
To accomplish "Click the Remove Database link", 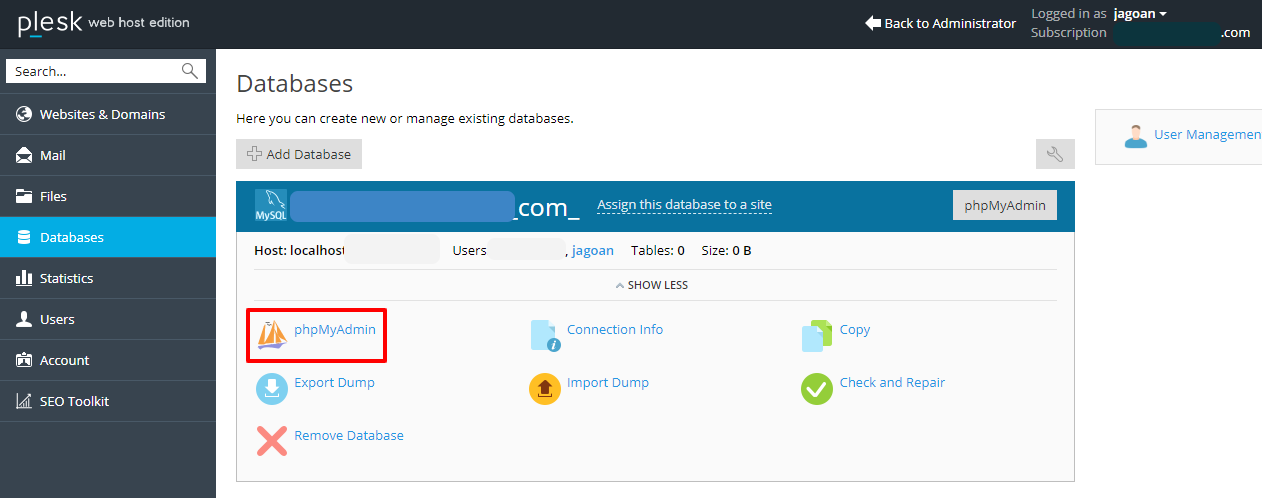I will coord(349,435).
